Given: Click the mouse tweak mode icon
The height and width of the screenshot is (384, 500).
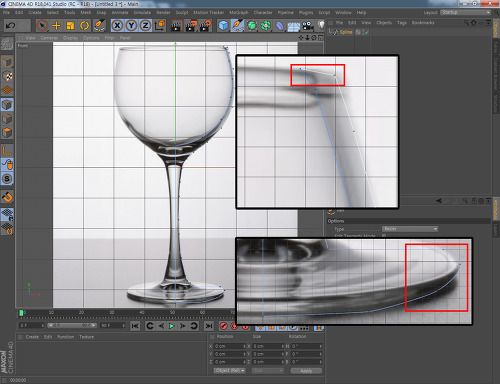Looking at the screenshot, I should 7,165.
